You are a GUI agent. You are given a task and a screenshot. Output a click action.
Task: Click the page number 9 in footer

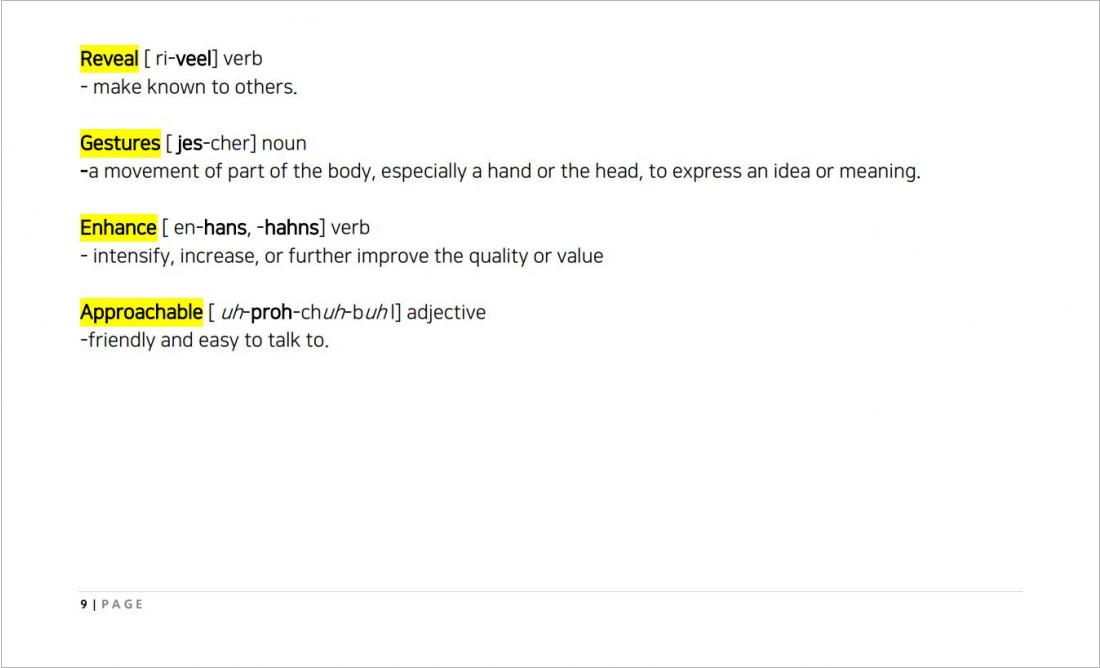point(83,604)
